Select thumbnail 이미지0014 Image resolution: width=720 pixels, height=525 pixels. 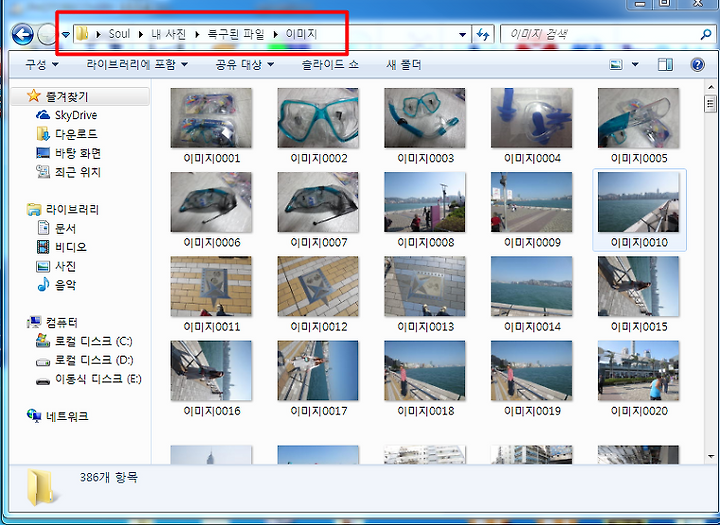(x=532, y=286)
